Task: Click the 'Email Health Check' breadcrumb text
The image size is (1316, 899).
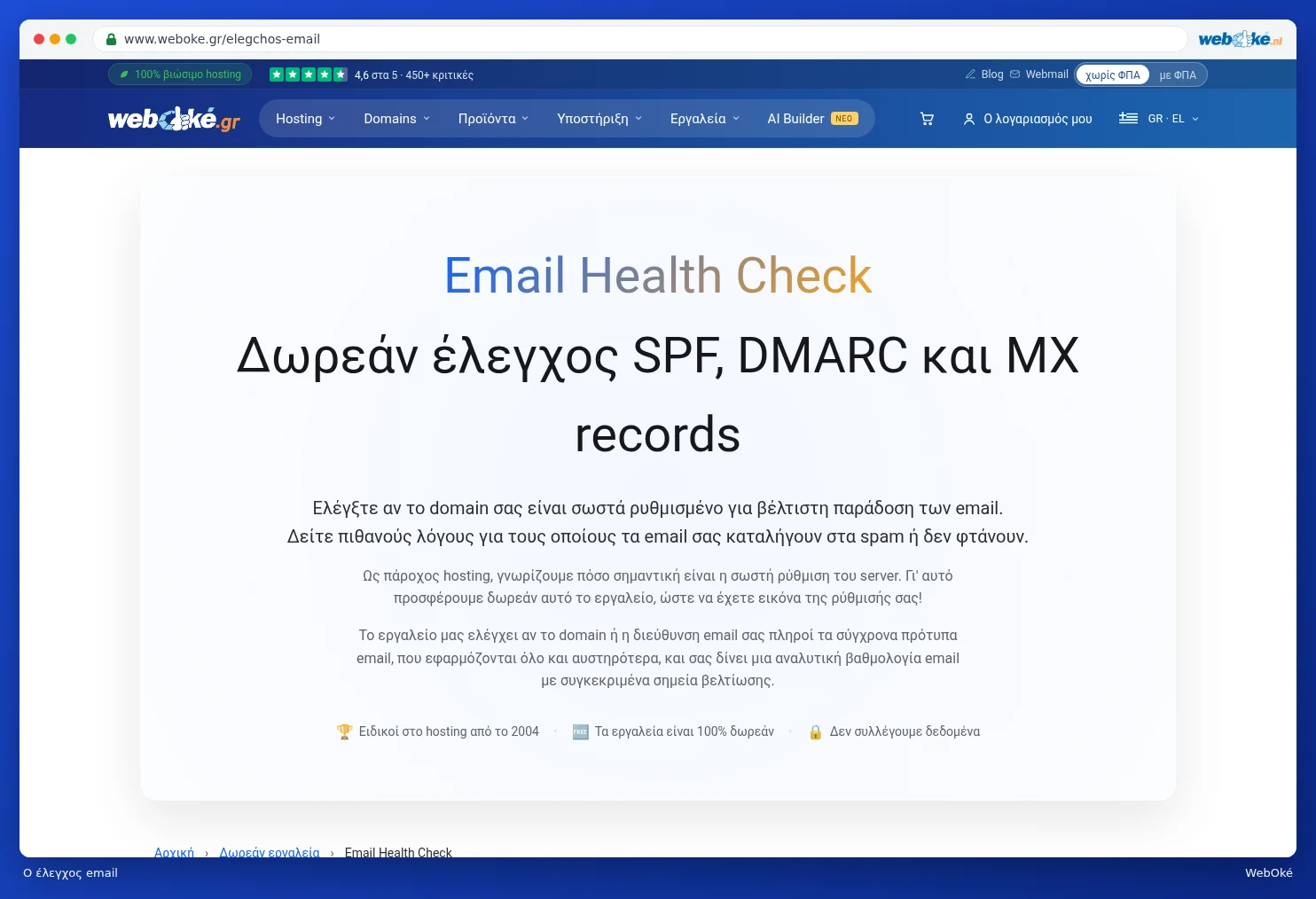Action: (398, 852)
